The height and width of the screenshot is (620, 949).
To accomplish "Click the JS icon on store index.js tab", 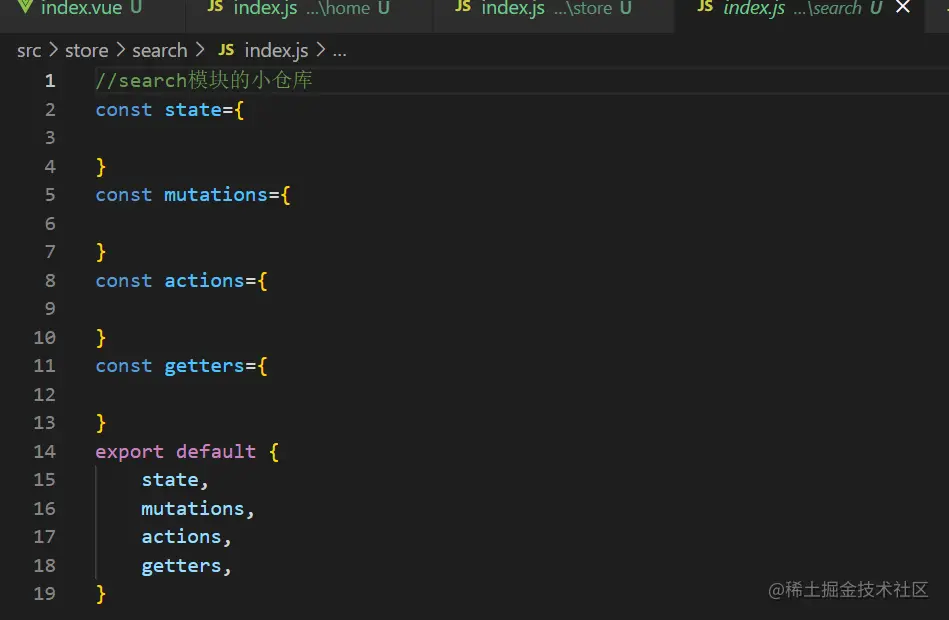I will click(463, 7).
